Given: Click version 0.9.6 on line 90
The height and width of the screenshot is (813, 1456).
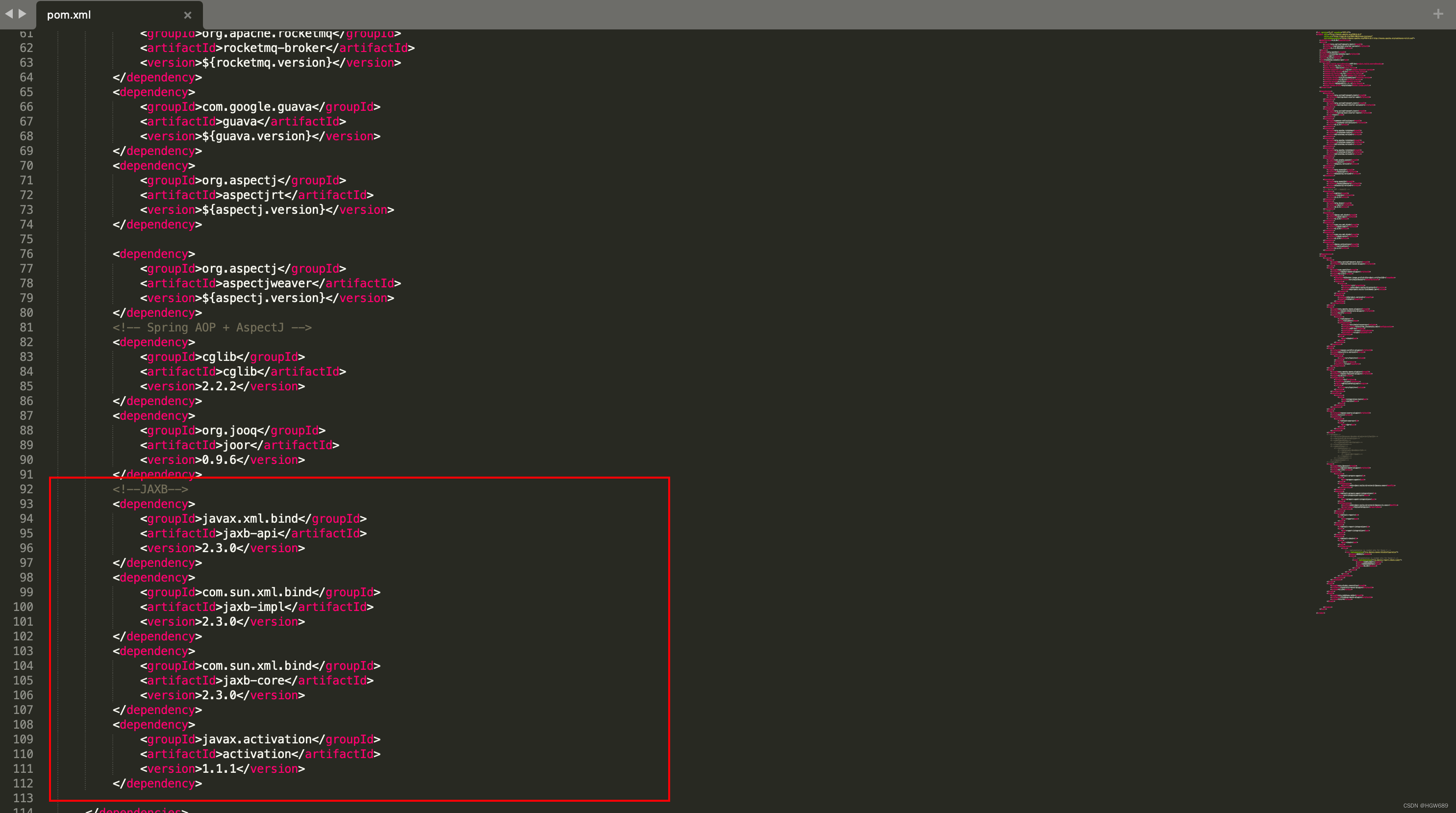Looking at the screenshot, I should coord(219,459).
